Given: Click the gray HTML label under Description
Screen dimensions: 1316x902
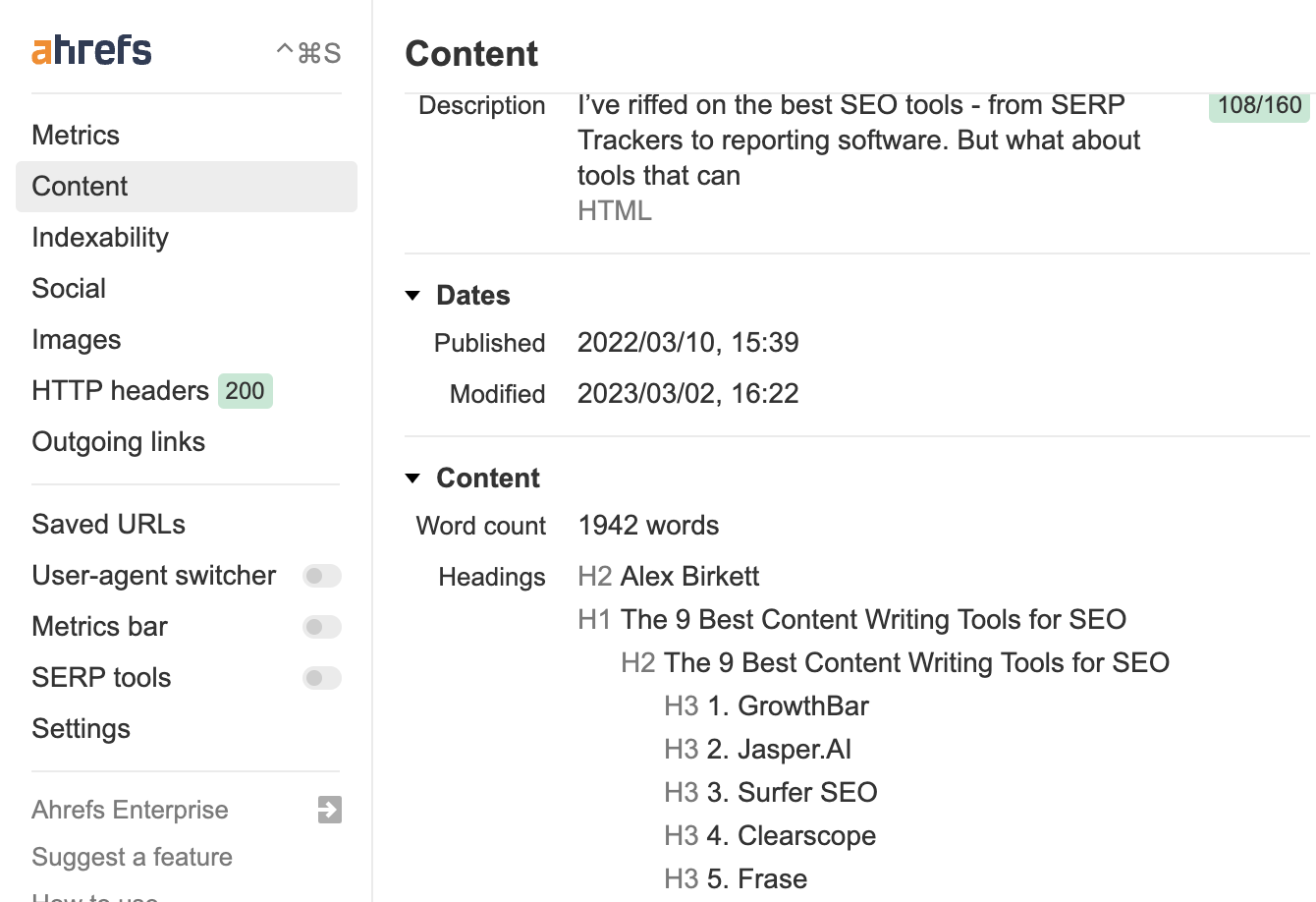Looking at the screenshot, I should [614, 209].
